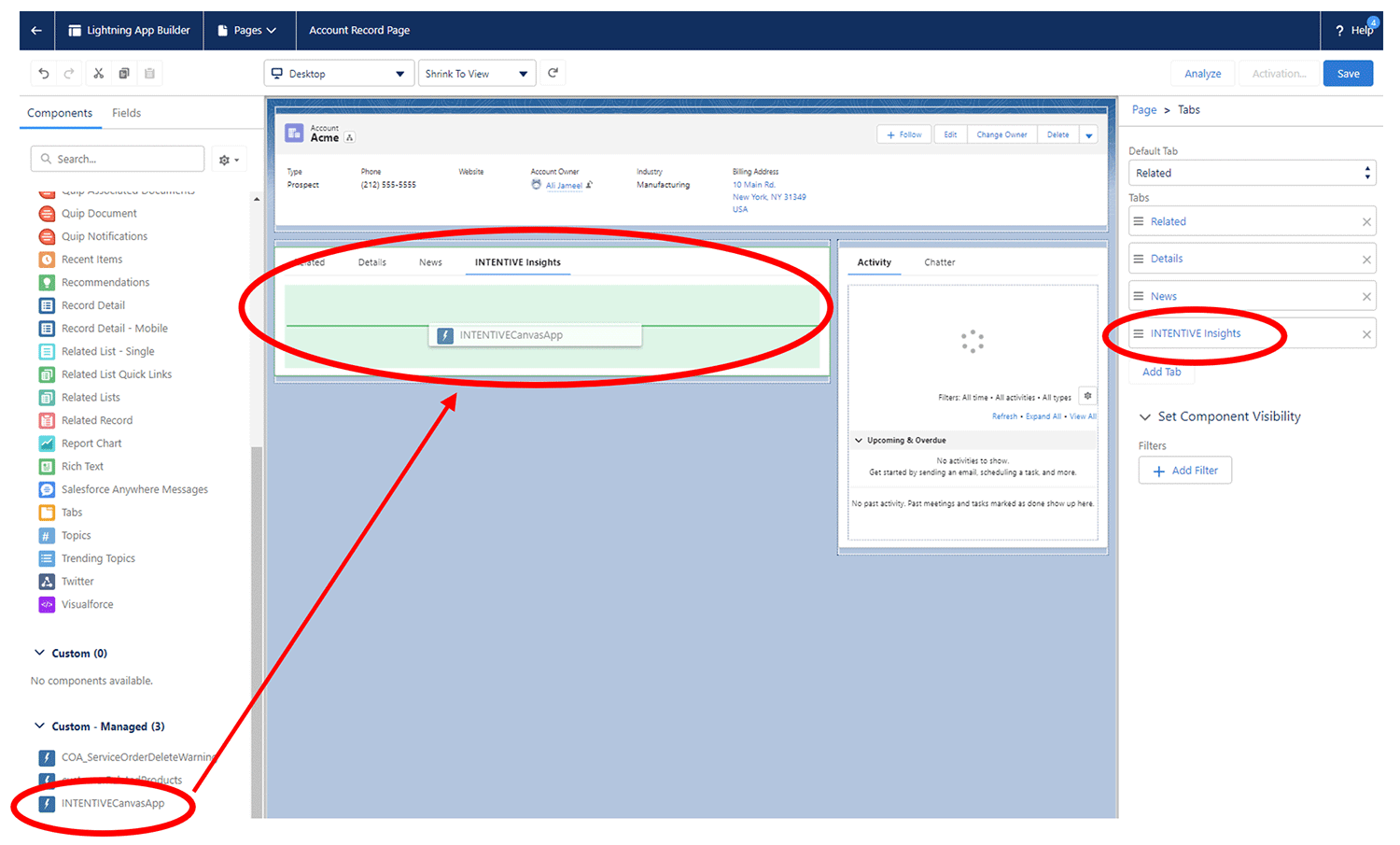Image resolution: width=1400 pixels, height=845 pixels.
Task: Click the redo icon
Action: click(x=69, y=73)
